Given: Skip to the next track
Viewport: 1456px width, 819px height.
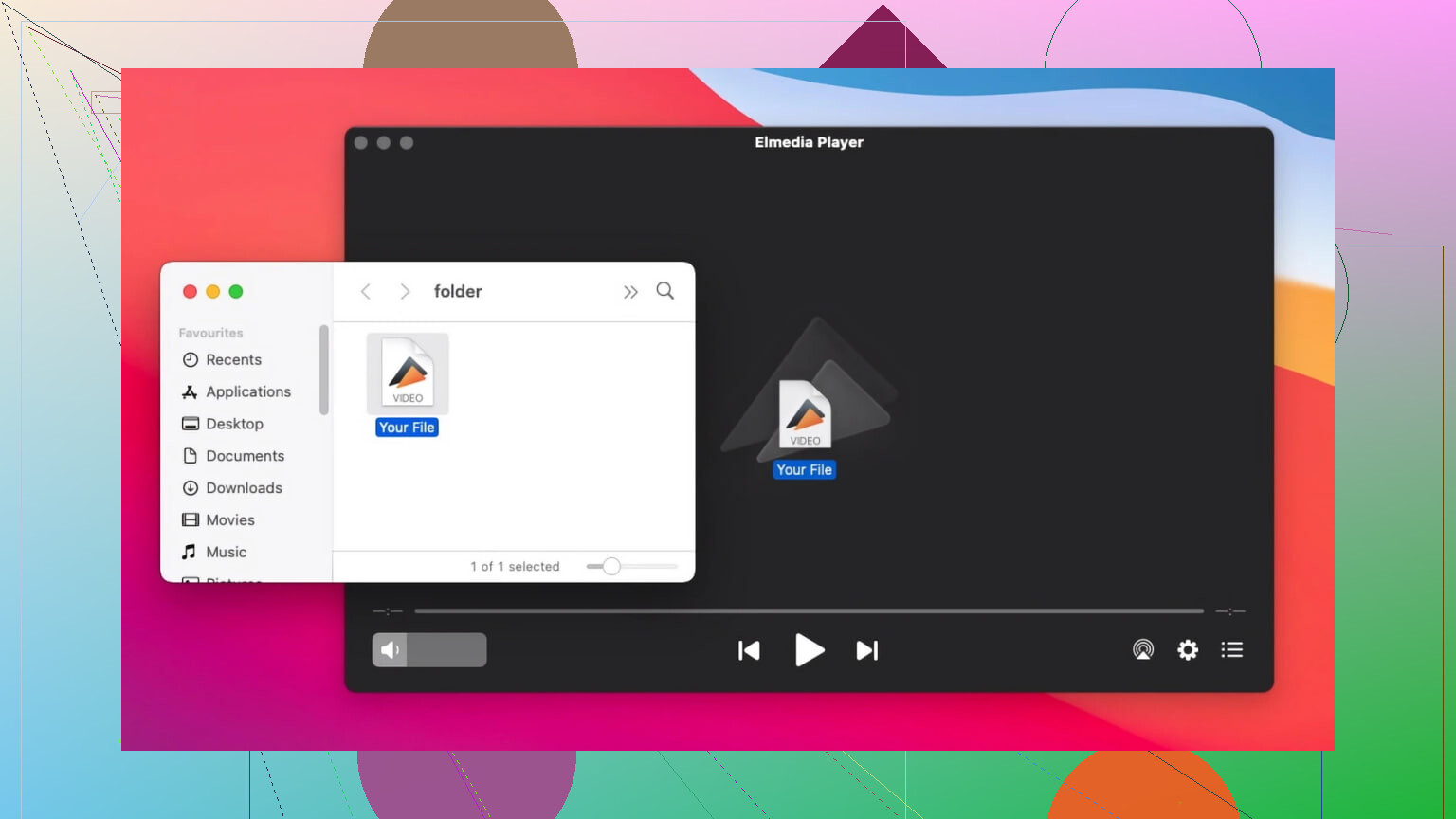Looking at the screenshot, I should point(866,650).
